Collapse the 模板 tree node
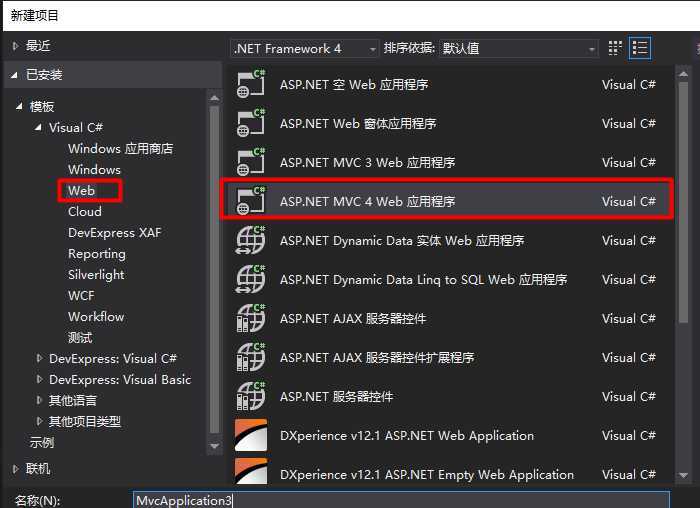 (x=19, y=106)
